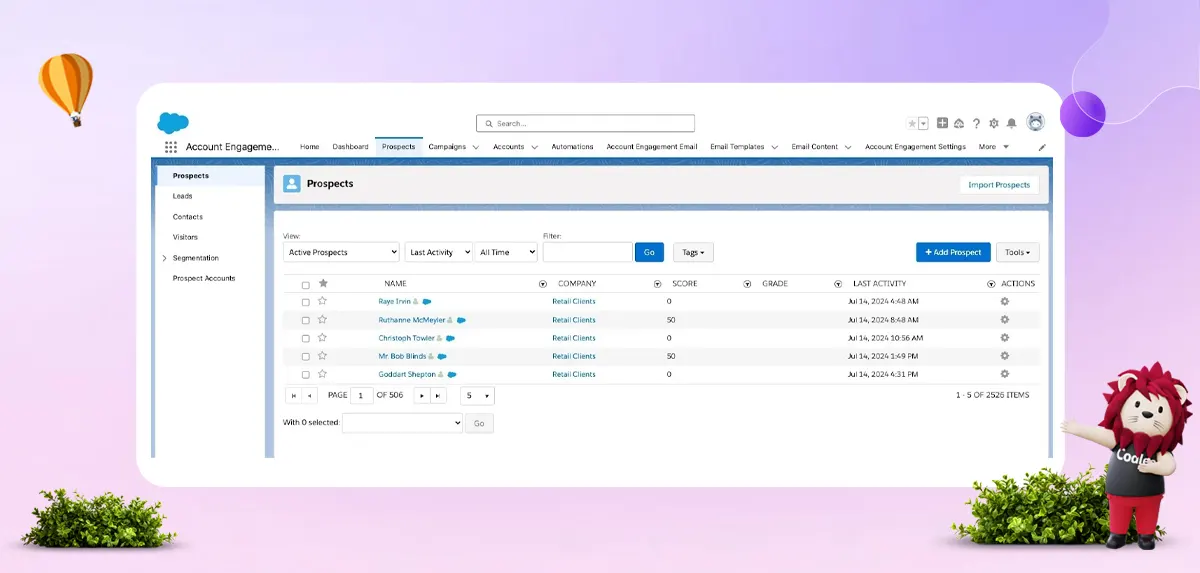
Task: Open the Automations tab
Action: pos(572,147)
